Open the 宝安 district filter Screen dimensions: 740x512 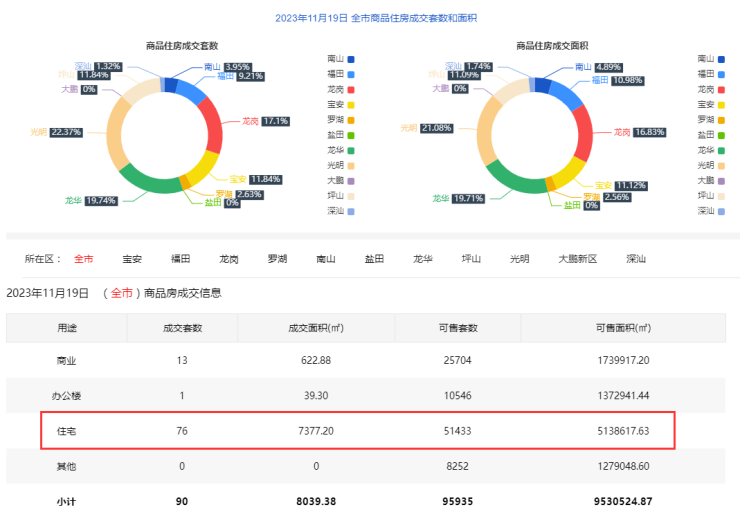click(x=132, y=259)
